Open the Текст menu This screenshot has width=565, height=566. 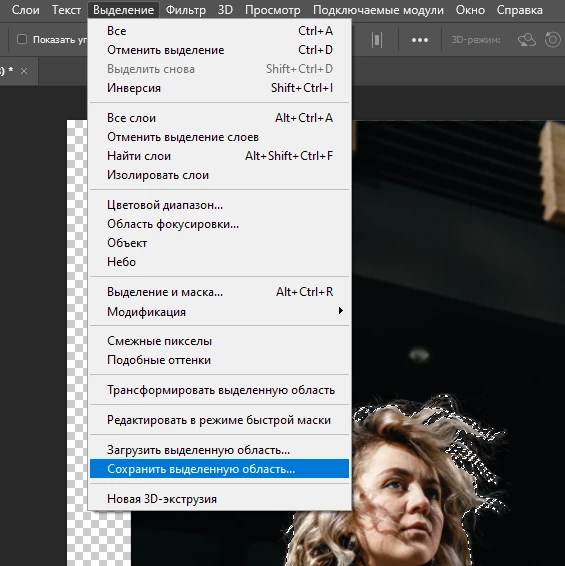coord(66,10)
